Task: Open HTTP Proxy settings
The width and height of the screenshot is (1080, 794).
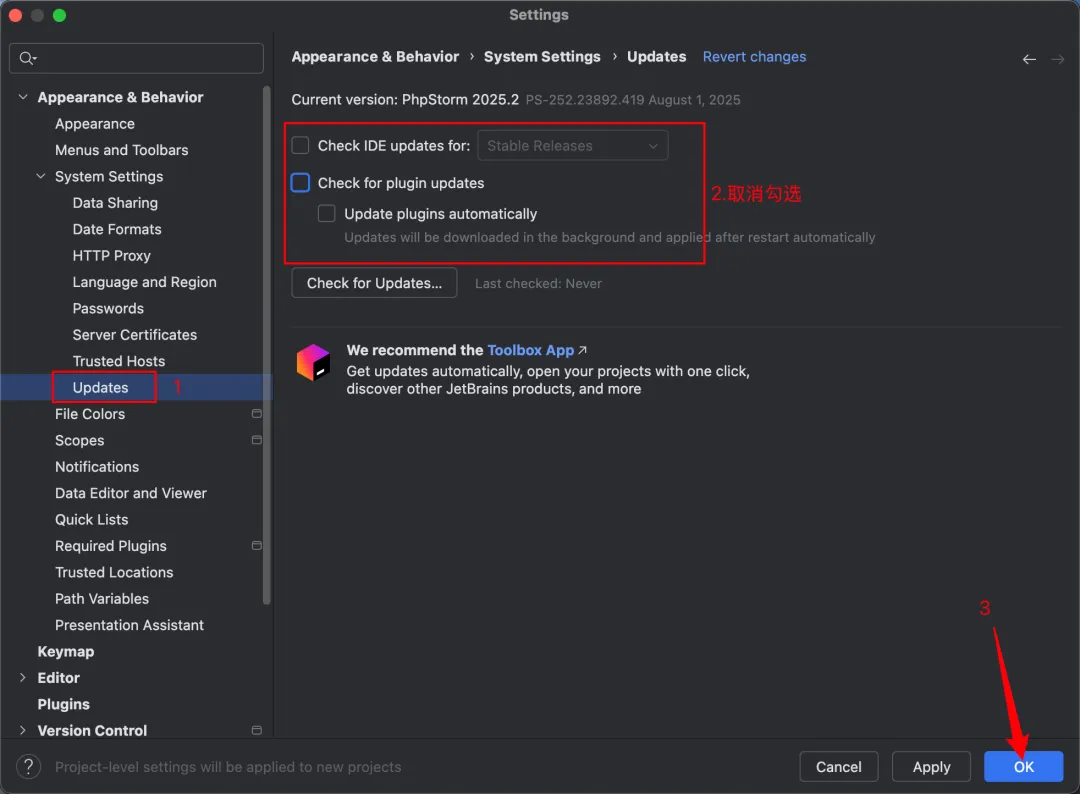Action: [x=112, y=255]
